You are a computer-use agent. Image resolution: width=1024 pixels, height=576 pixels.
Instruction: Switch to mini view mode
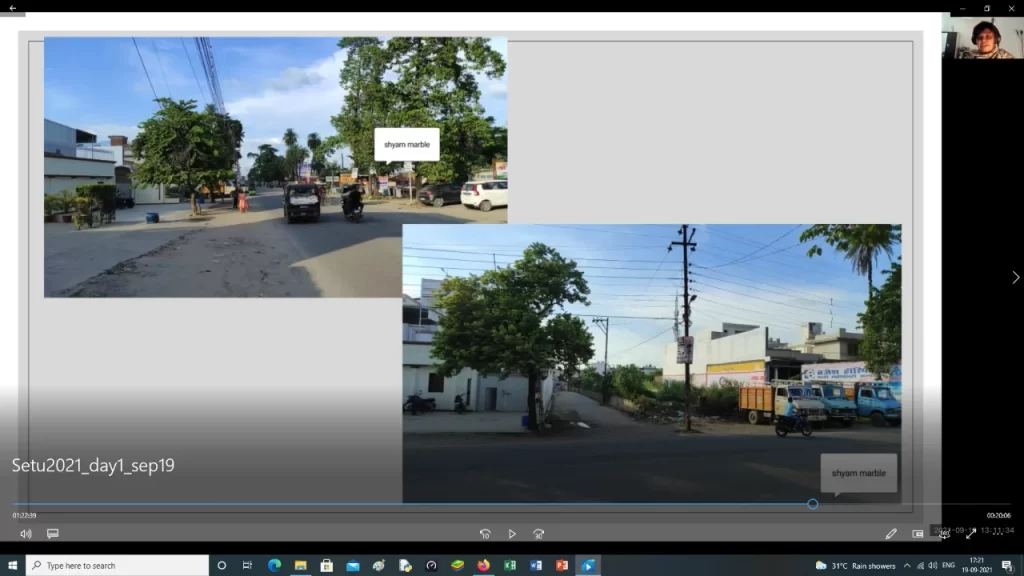pyautogui.click(x=918, y=534)
